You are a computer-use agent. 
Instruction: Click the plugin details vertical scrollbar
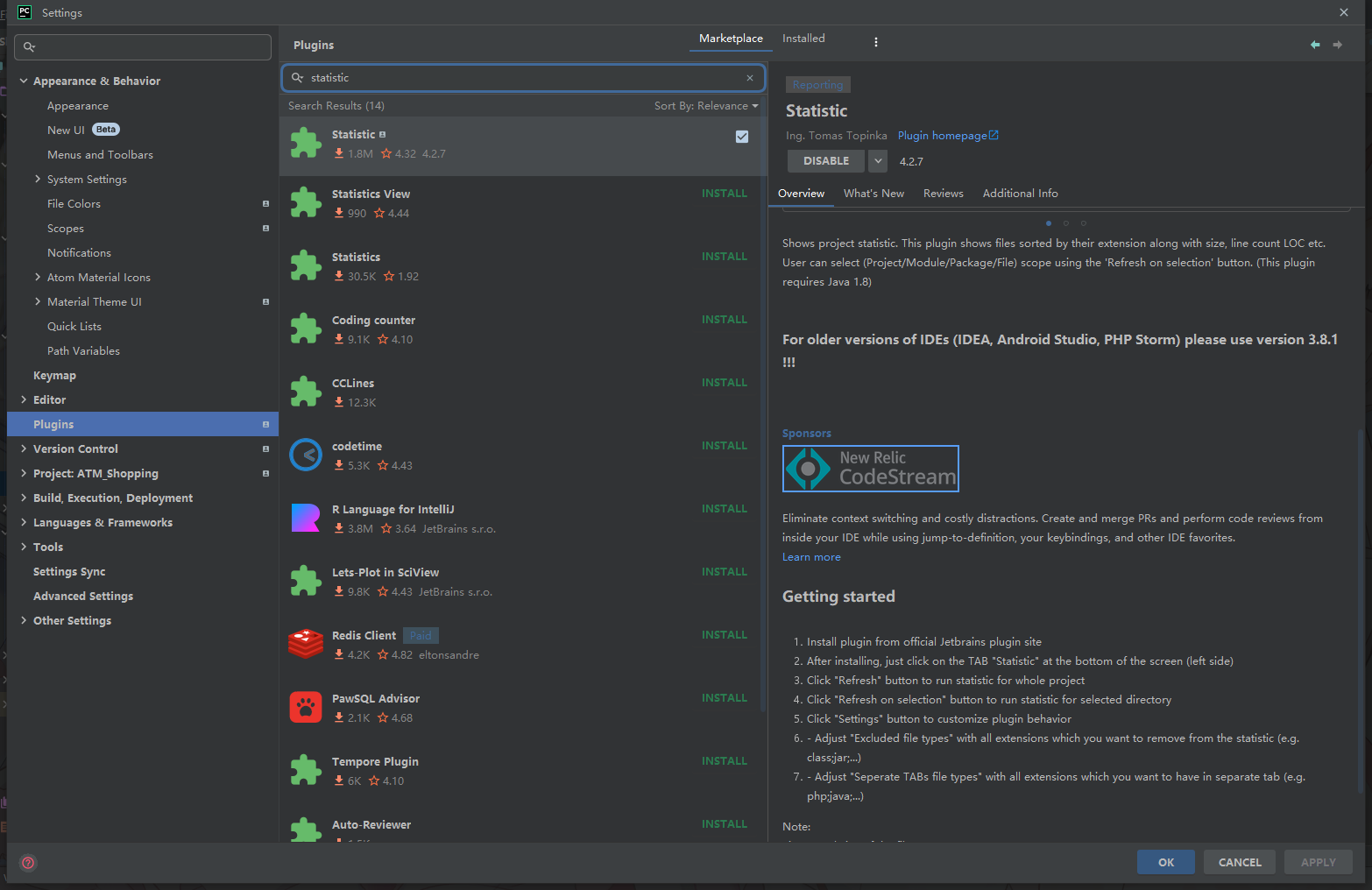[1359, 613]
